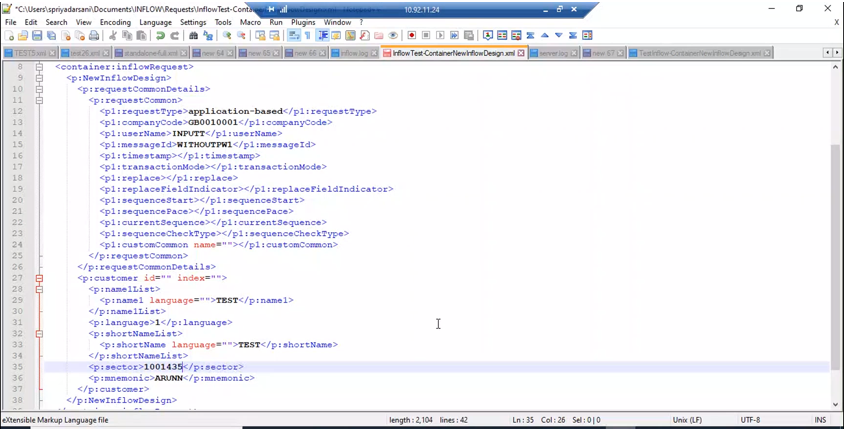Close the inflow.log tab
Viewport: 844px width, 429px height.
tap(375, 53)
